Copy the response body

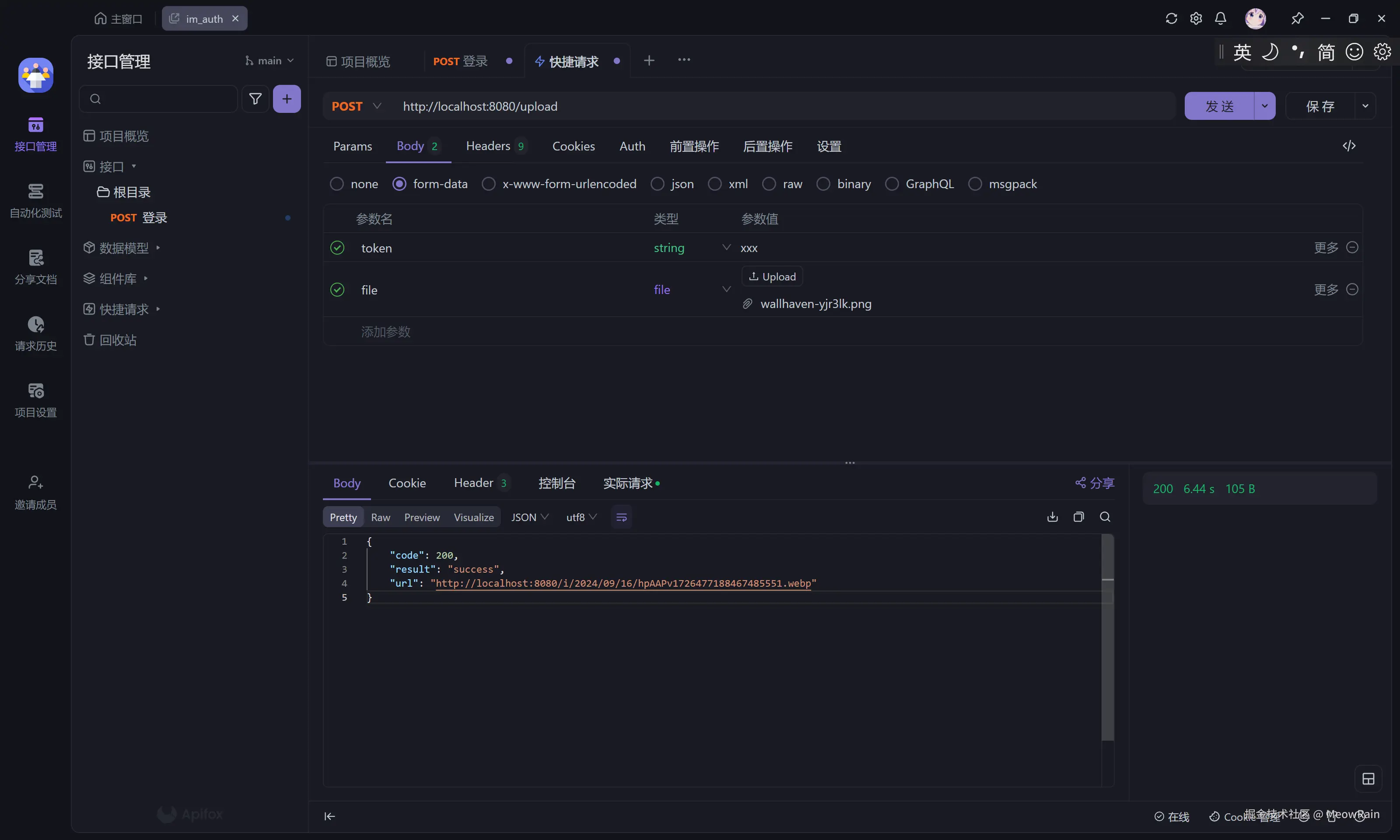pyautogui.click(x=1078, y=517)
